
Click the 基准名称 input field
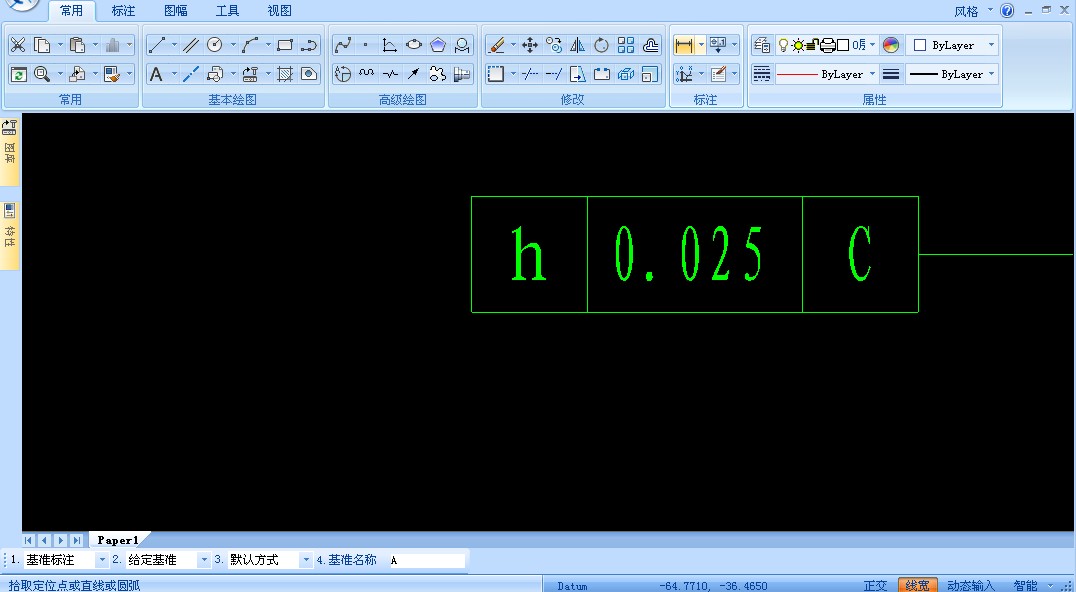427,560
